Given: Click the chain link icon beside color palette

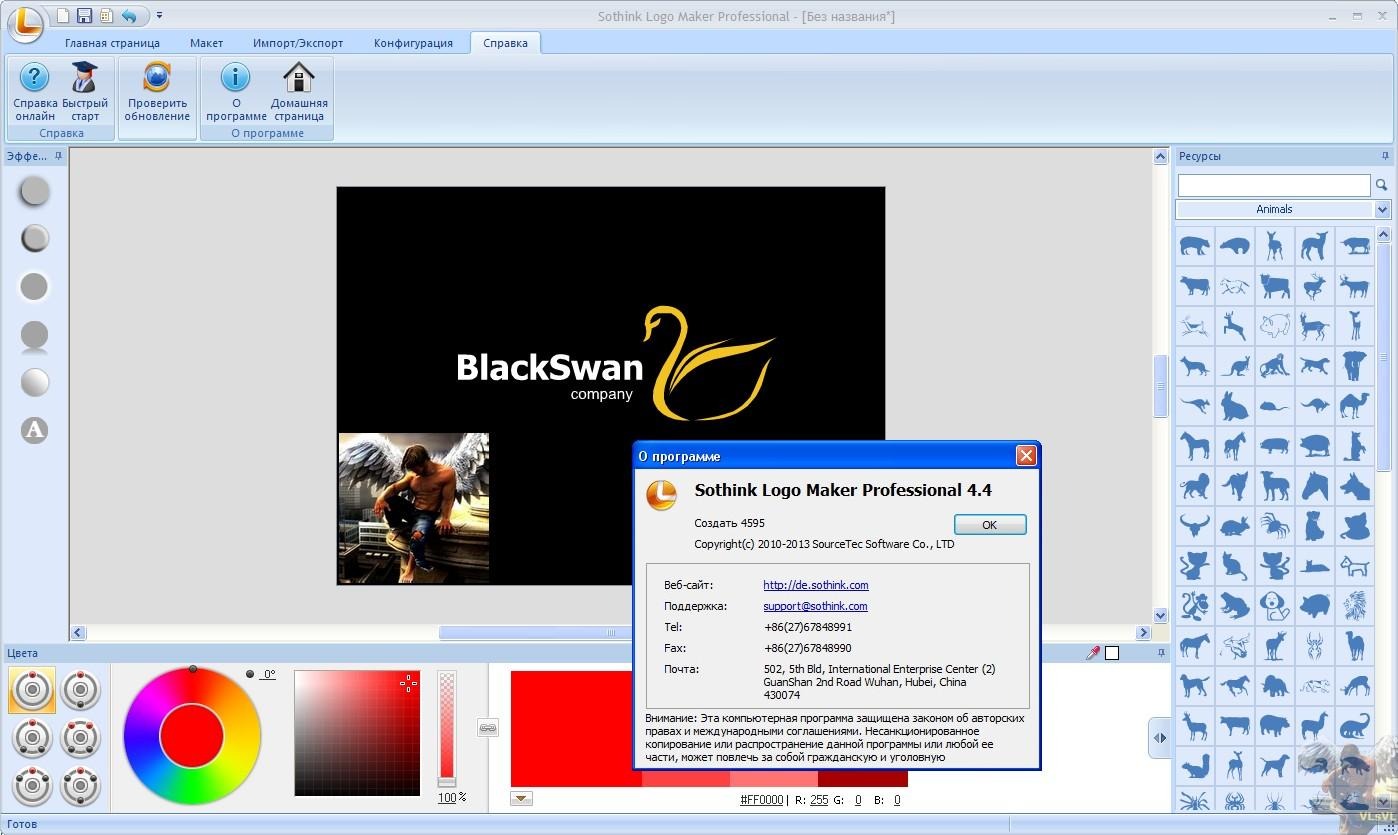Looking at the screenshot, I should point(488,729).
